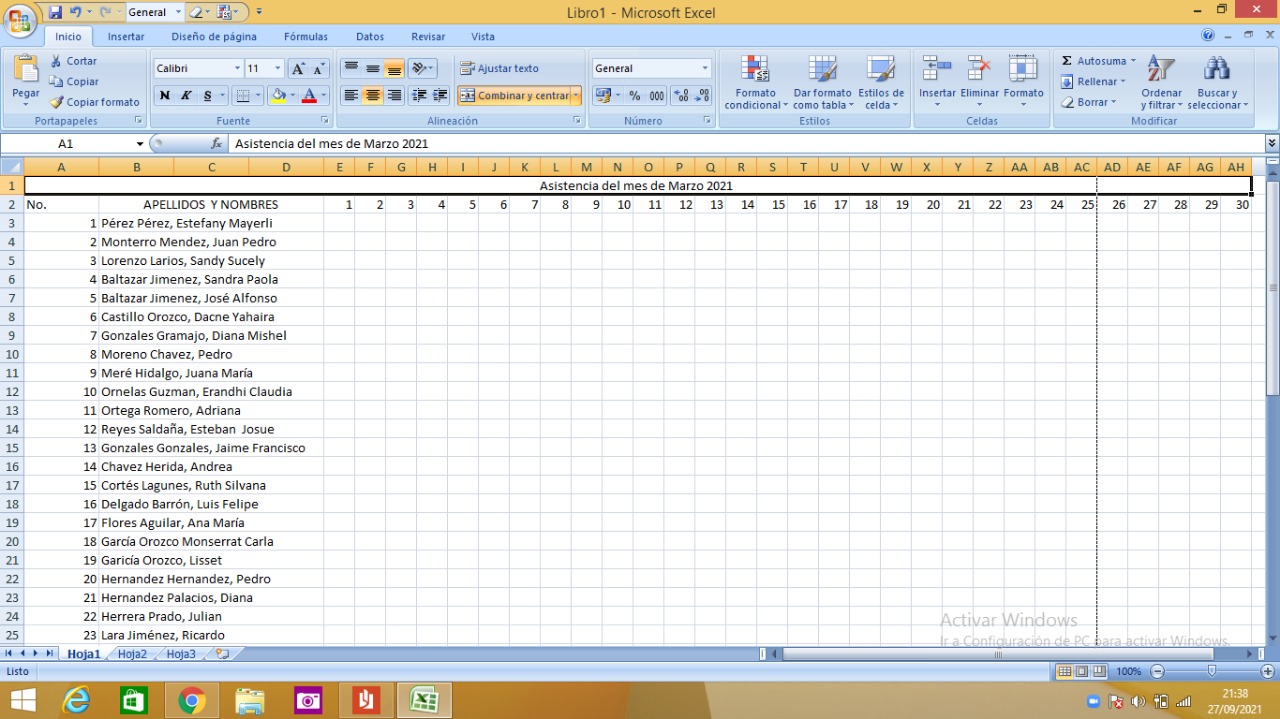The height and width of the screenshot is (719, 1280).
Task: Open the Fórmulas ribbon tab
Action: coord(306,37)
